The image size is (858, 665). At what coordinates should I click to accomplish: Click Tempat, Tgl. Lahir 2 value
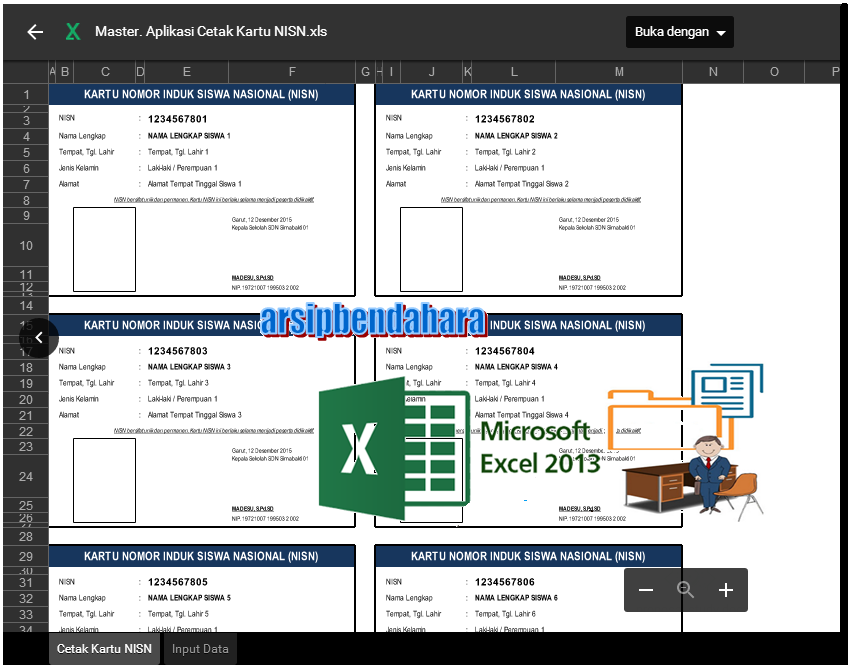point(505,152)
